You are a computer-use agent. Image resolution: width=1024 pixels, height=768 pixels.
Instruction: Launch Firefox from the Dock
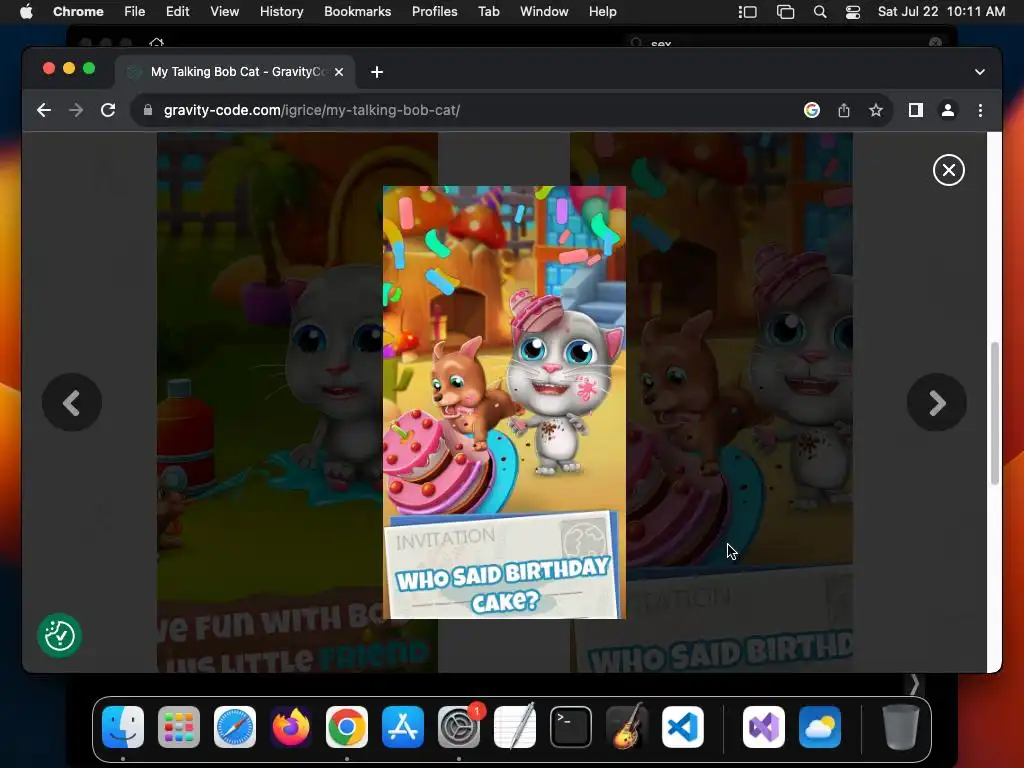point(291,727)
